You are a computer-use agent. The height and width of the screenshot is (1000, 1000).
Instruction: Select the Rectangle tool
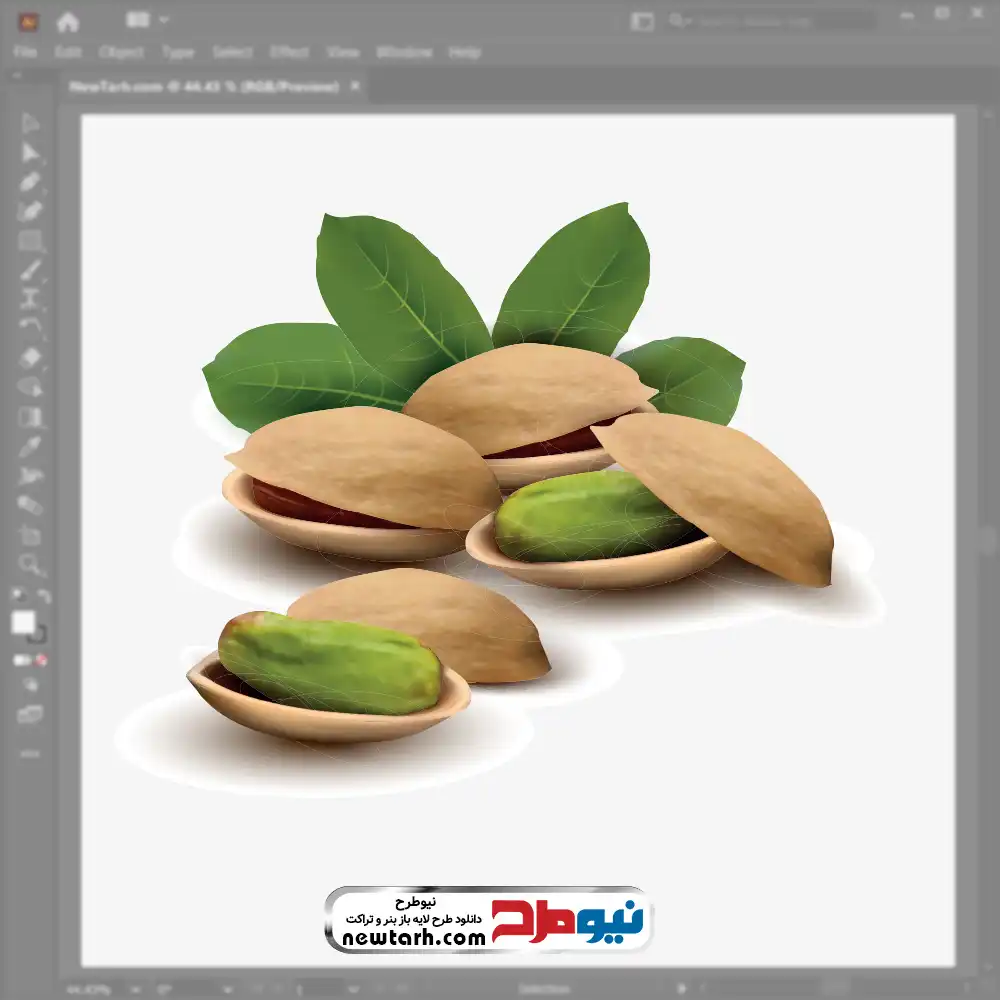click(30, 241)
